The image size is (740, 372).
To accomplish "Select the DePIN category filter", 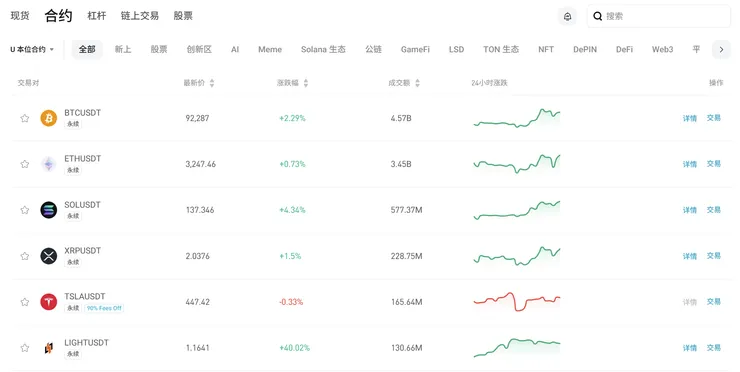I will [585, 49].
